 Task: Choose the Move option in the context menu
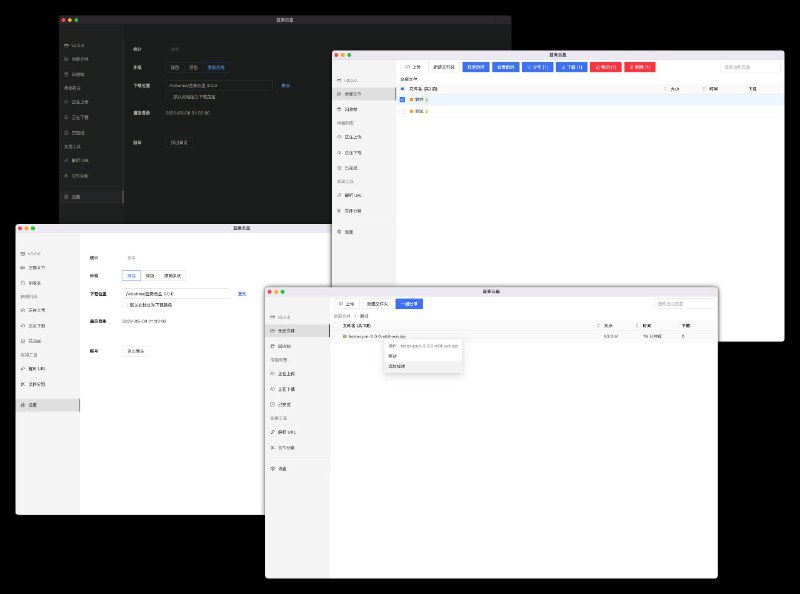click(394, 356)
